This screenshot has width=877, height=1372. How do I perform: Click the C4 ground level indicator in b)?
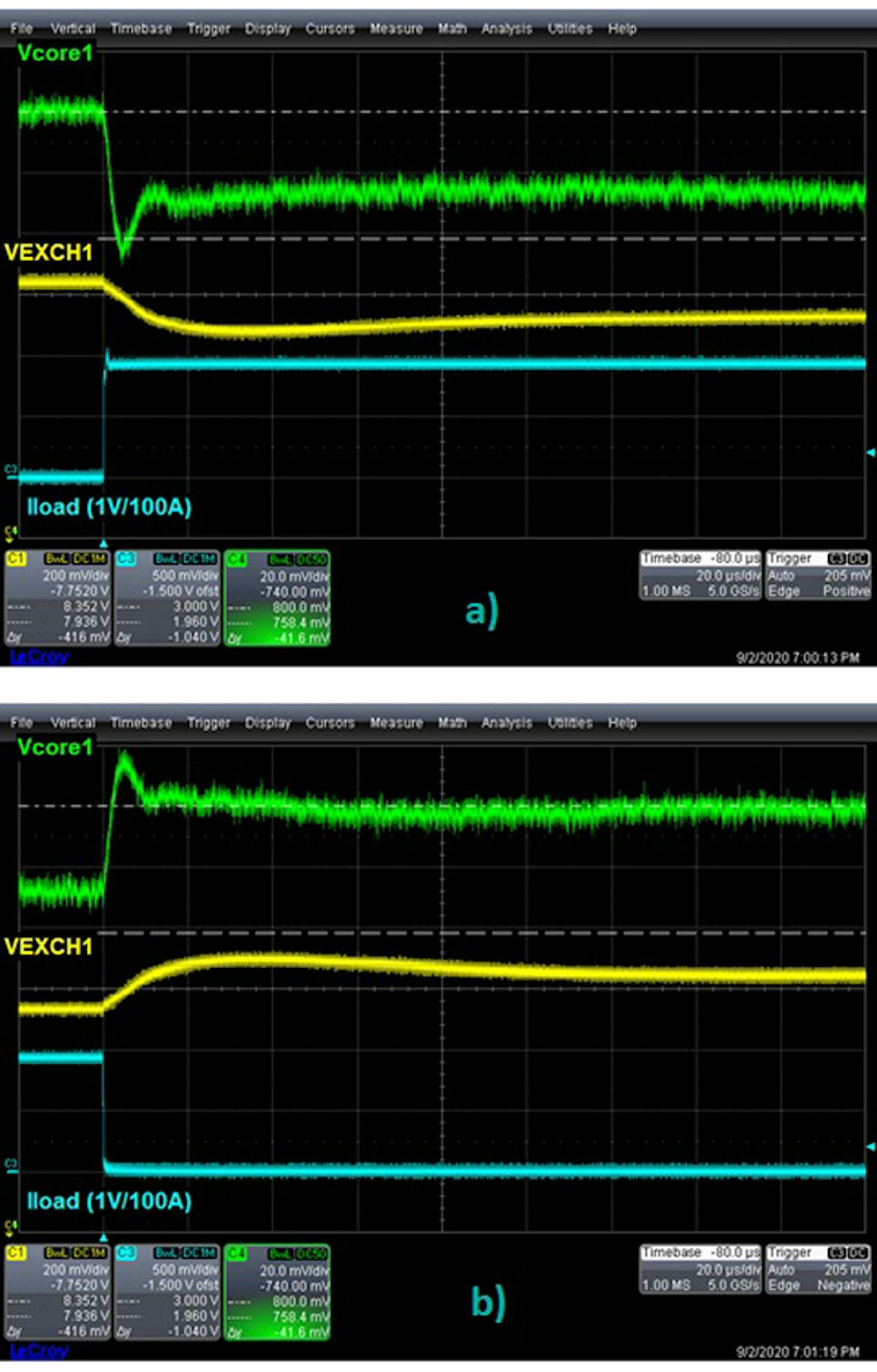(x=10, y=1227)
